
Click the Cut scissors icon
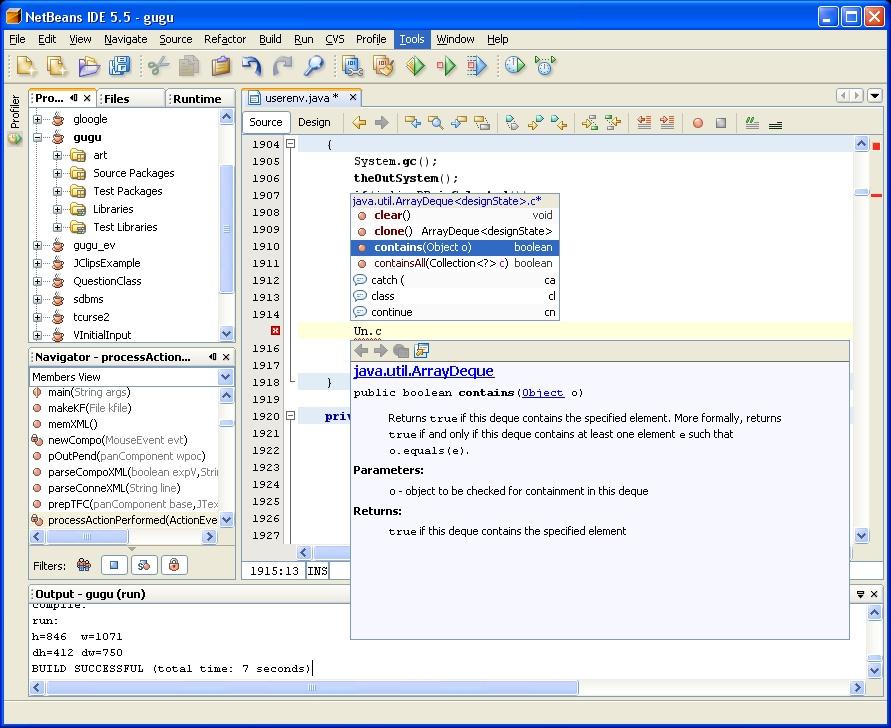(x=159, y=66)
